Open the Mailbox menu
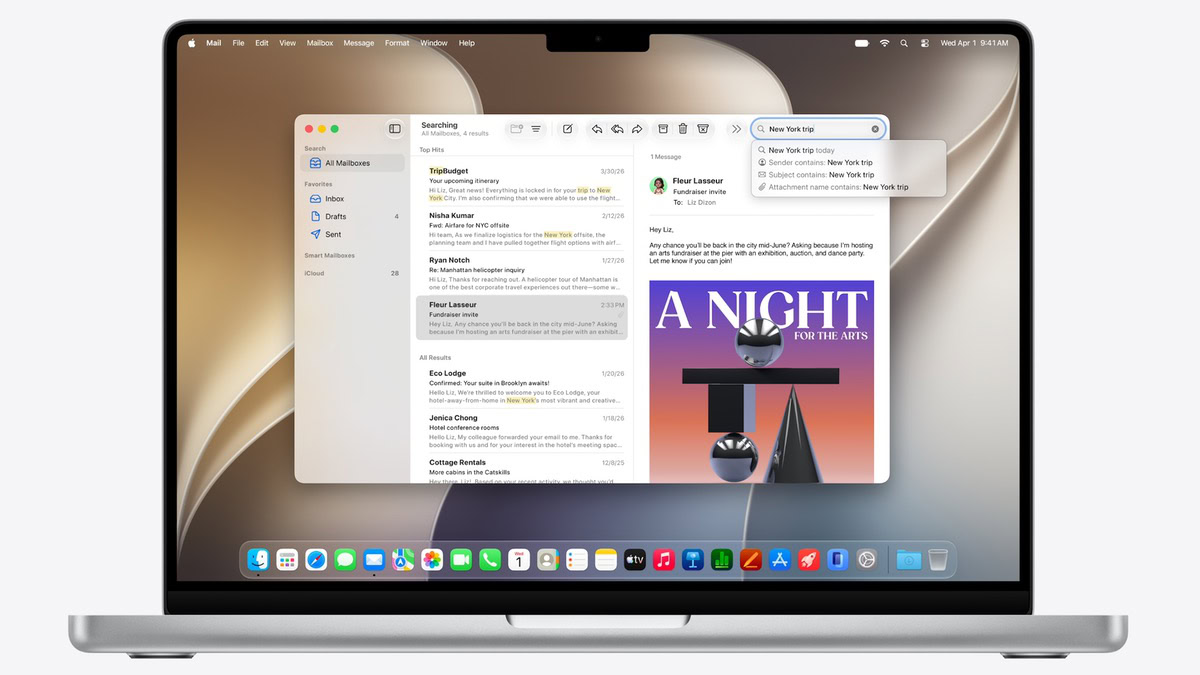Viewport: 1200px width, 675px height. tap(320, 43)
